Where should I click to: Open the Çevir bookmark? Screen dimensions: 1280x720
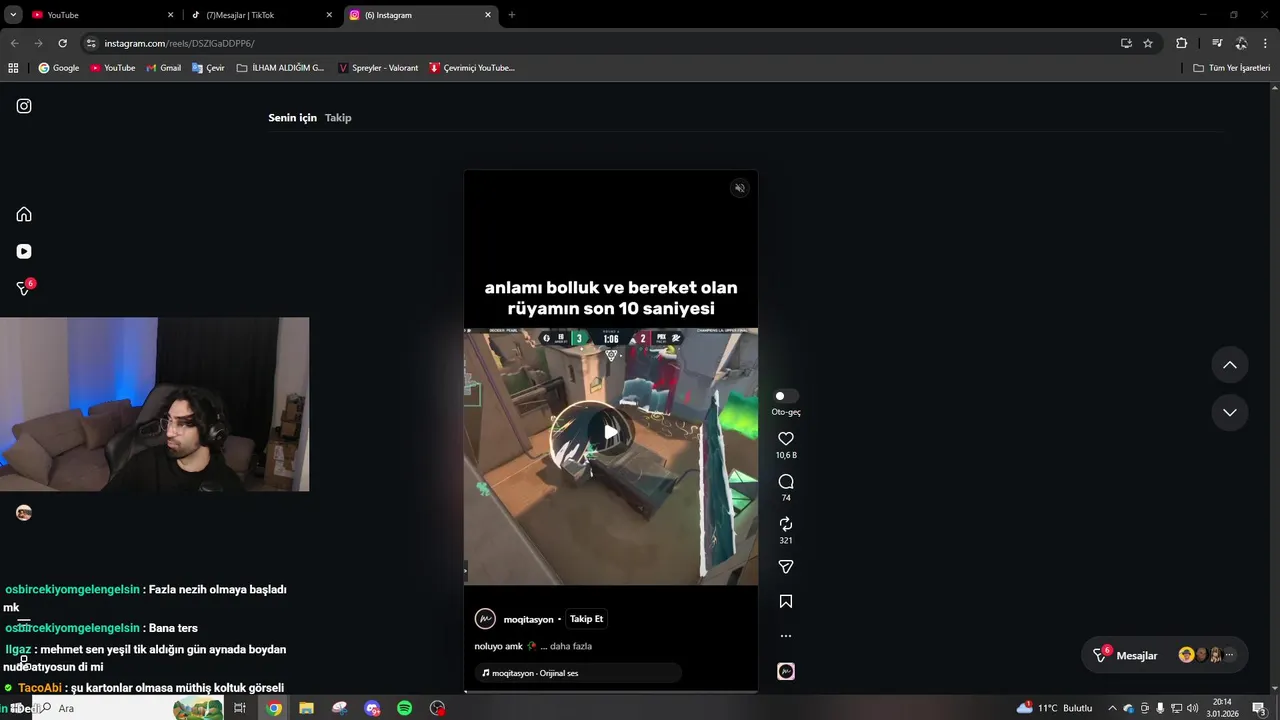[208, 68]
